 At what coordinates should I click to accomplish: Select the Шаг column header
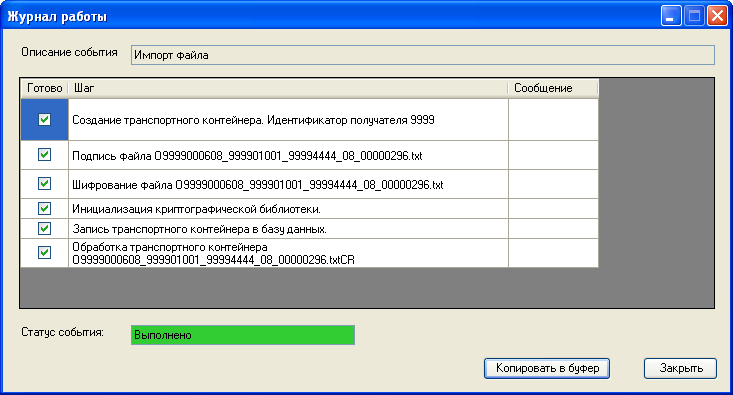coord(288,88)
